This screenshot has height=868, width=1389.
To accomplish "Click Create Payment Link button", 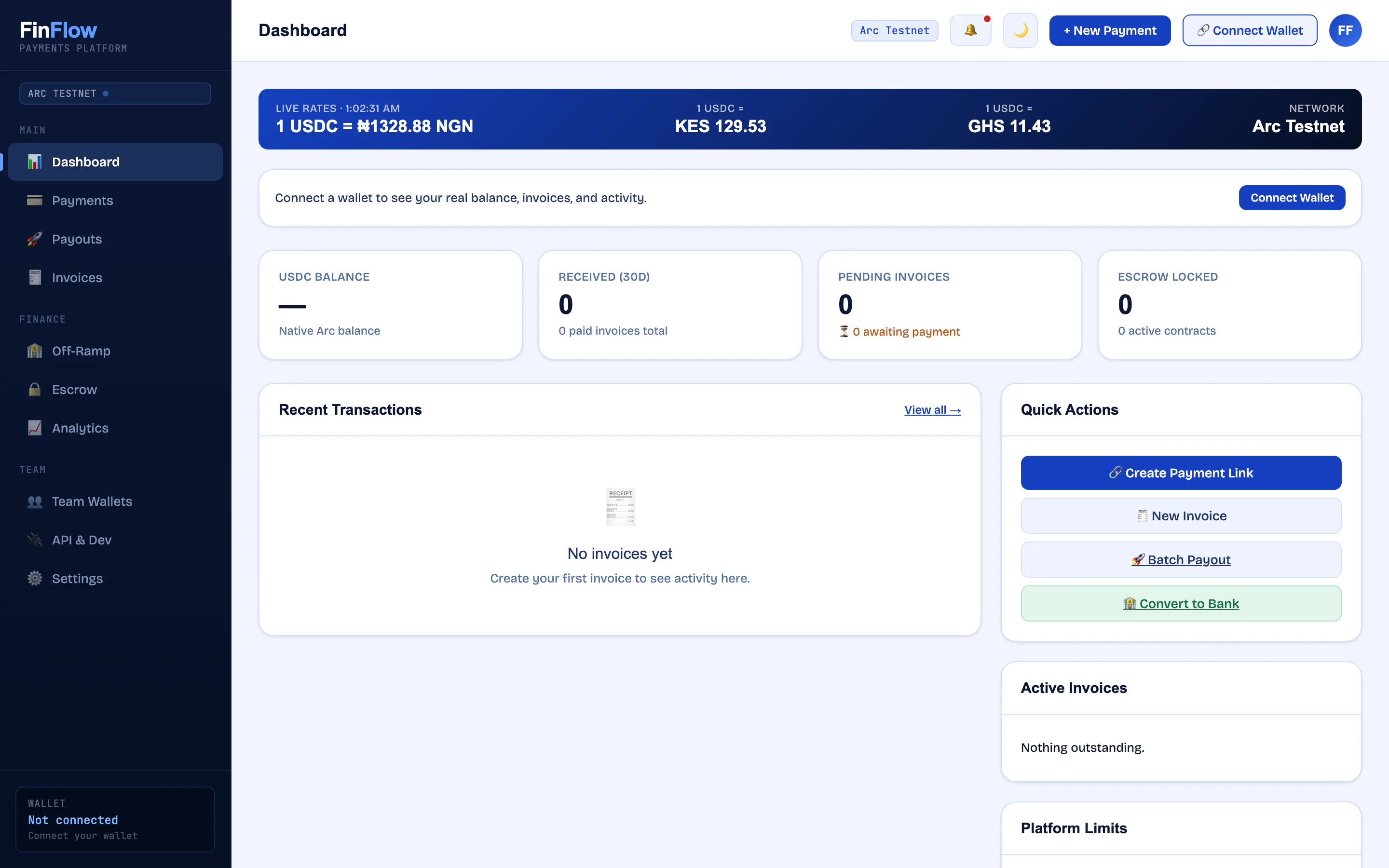I will click(x=1181, y=473).
